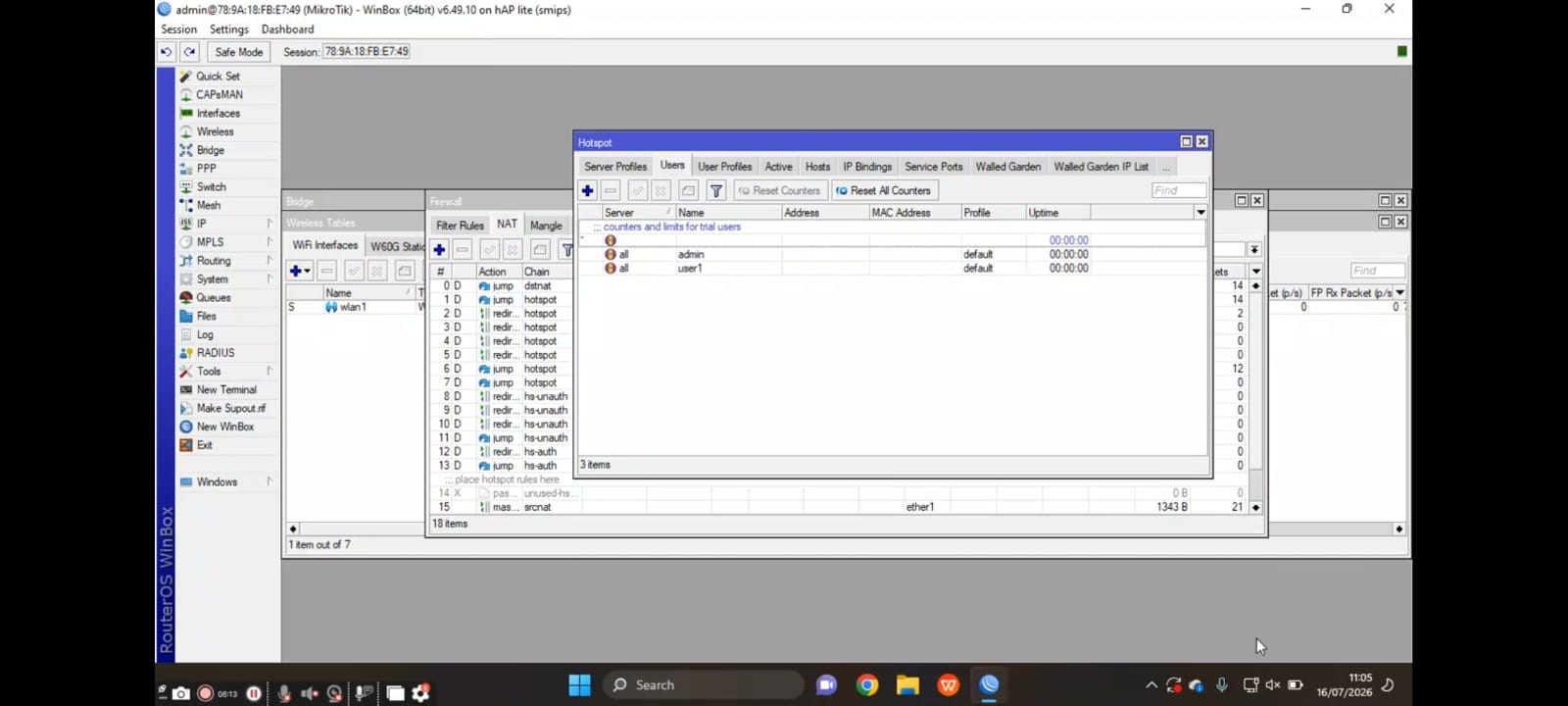Add a new Hotspot user
This screenshot has height=706, width=1568.
point(587,190)
